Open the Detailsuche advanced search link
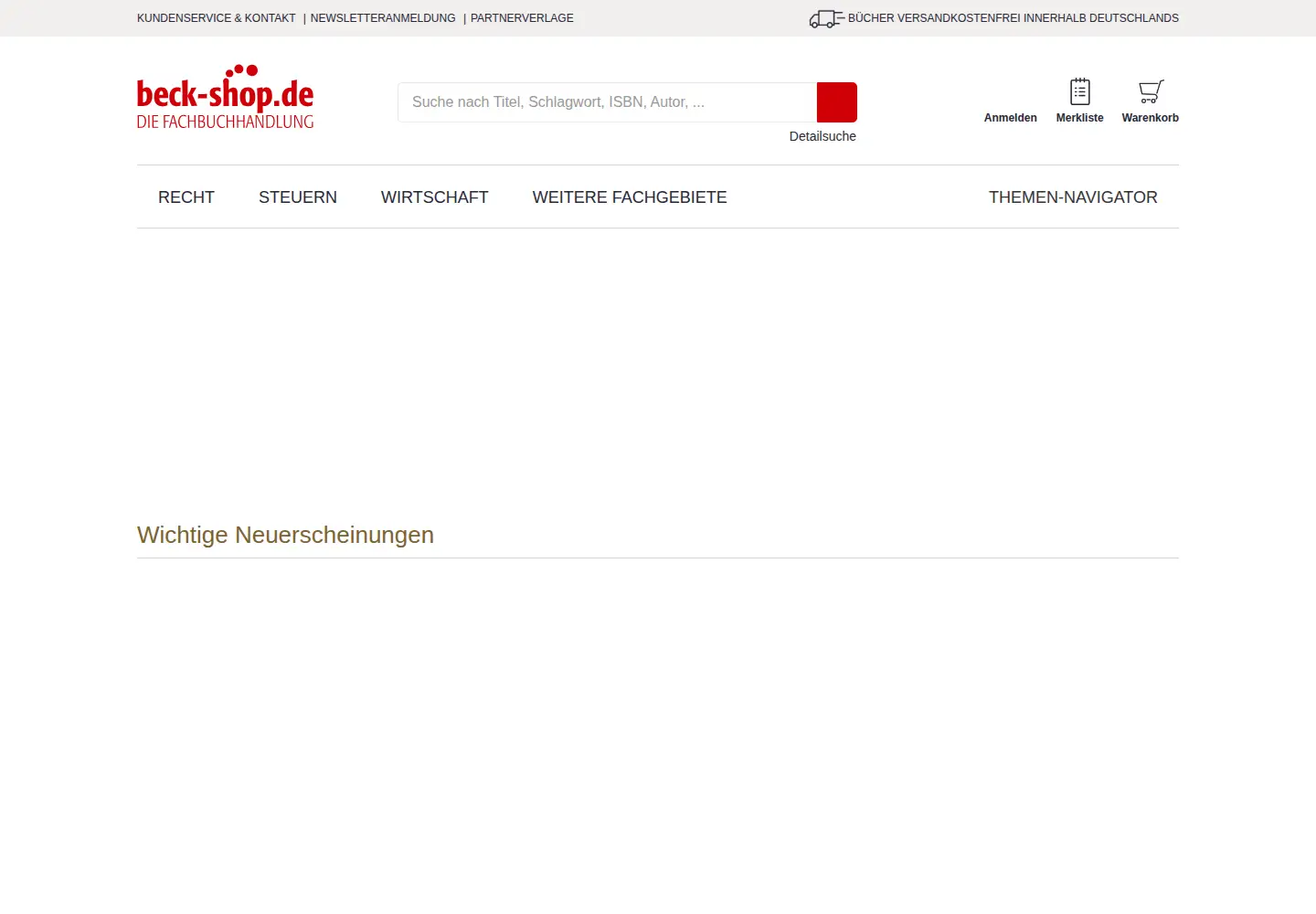The image size is (1316, 914). [822, 136]
